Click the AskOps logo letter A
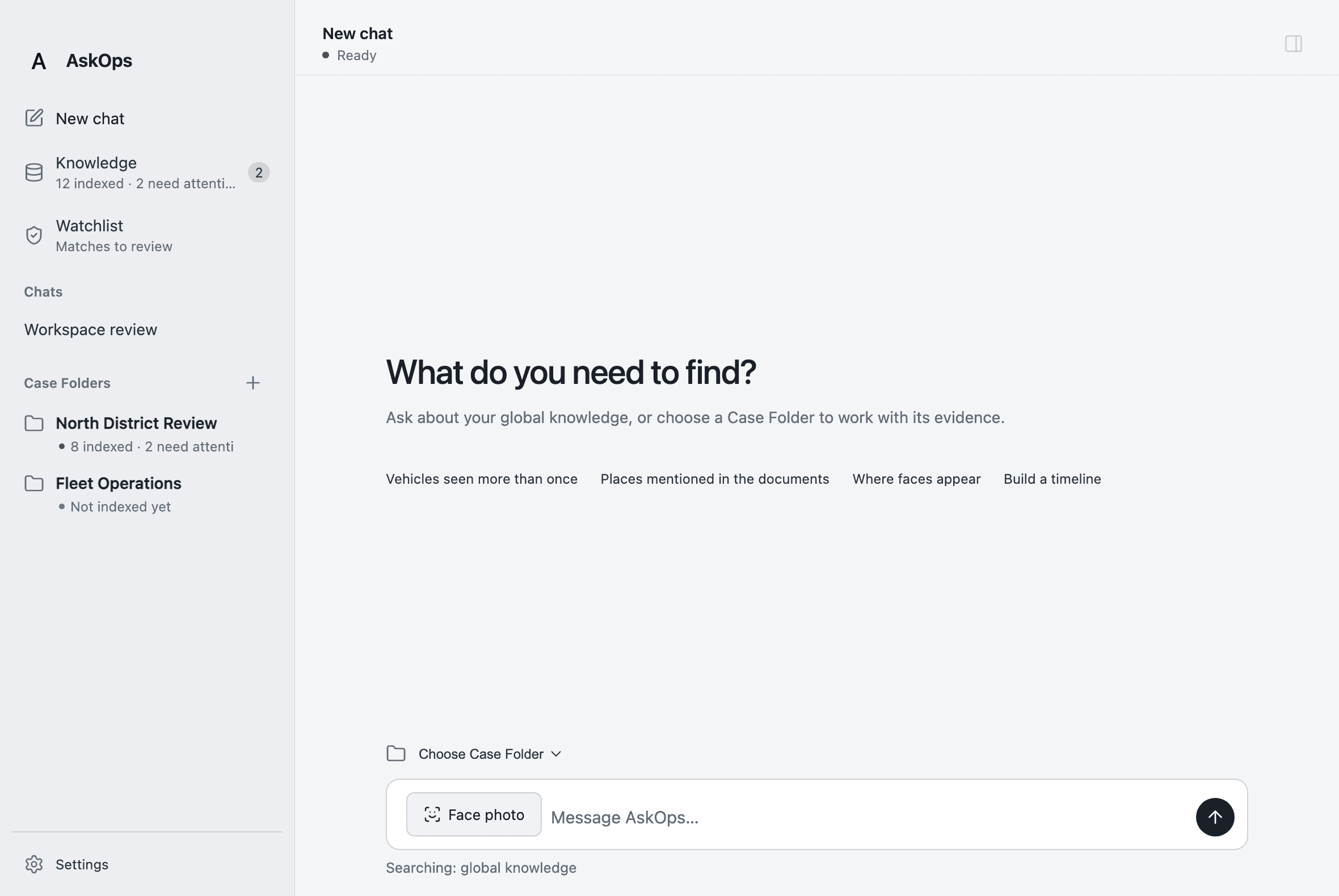 point(39,61)
